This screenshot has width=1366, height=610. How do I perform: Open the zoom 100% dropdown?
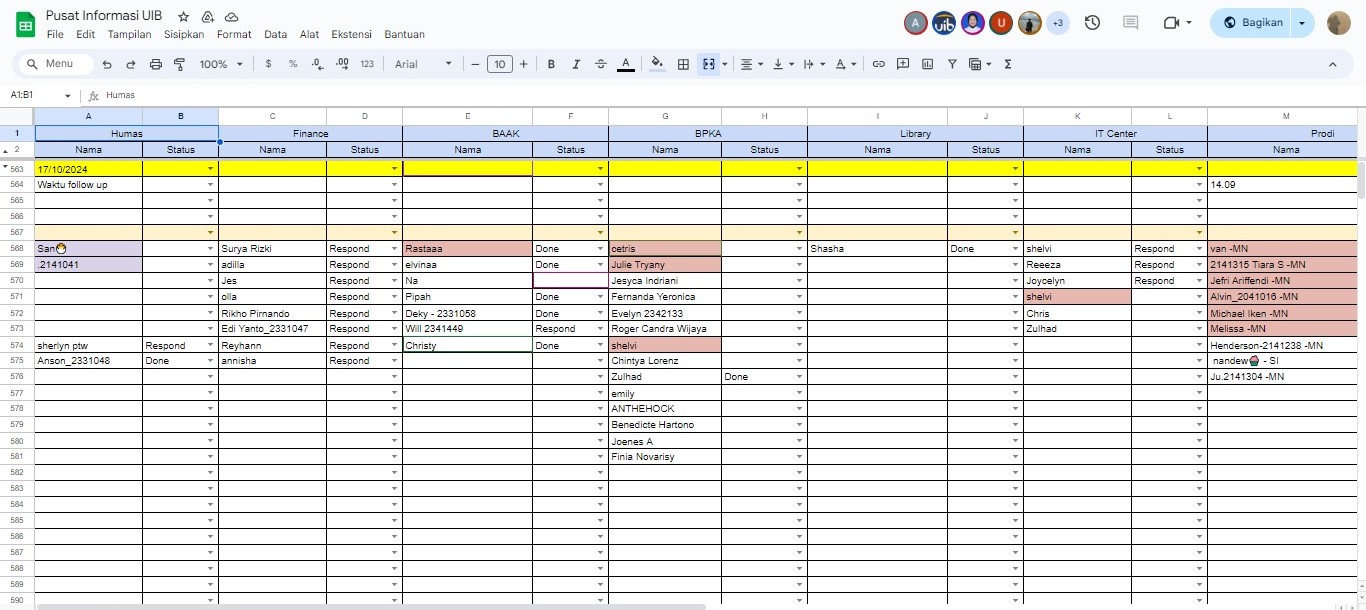[x=220, y=64]
